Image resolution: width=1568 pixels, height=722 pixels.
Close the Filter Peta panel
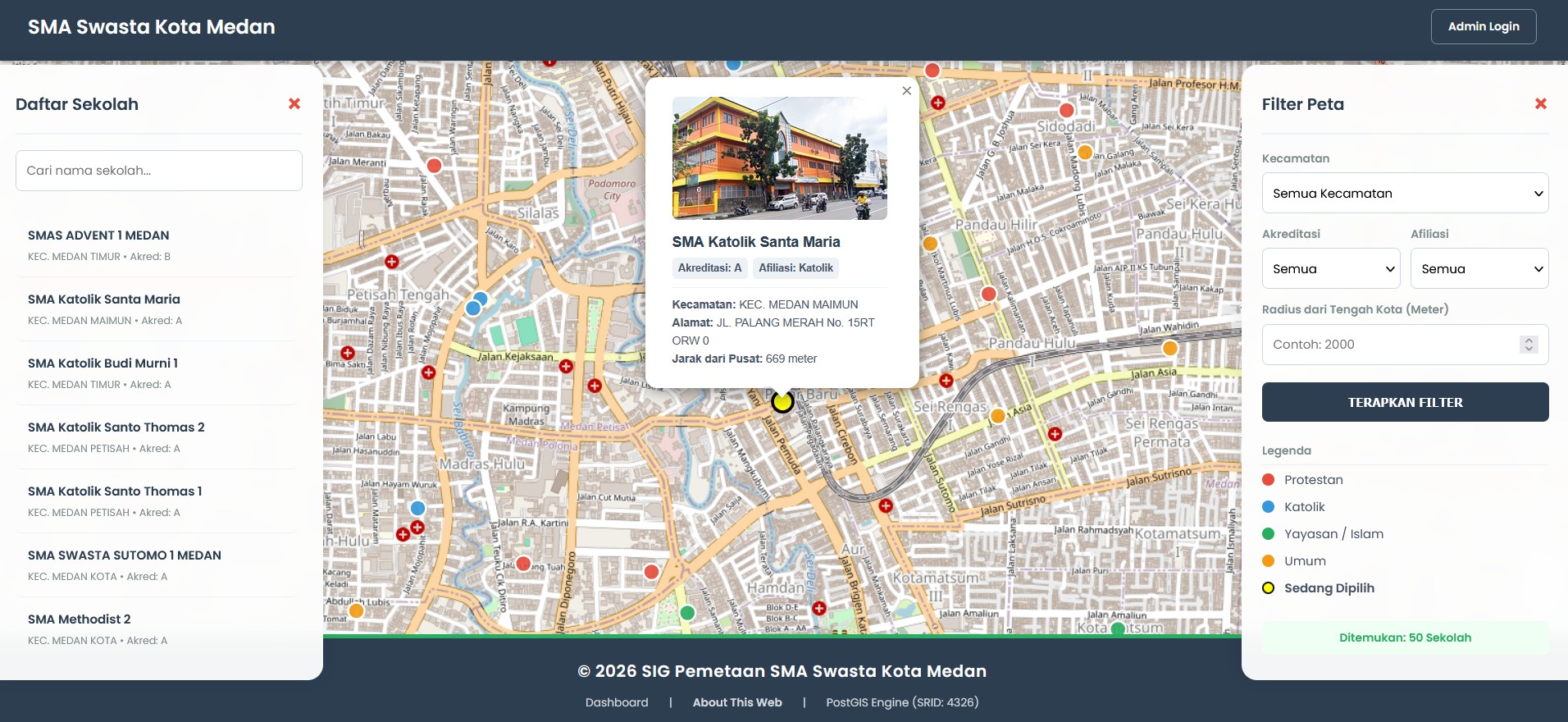click(1541, 104)
